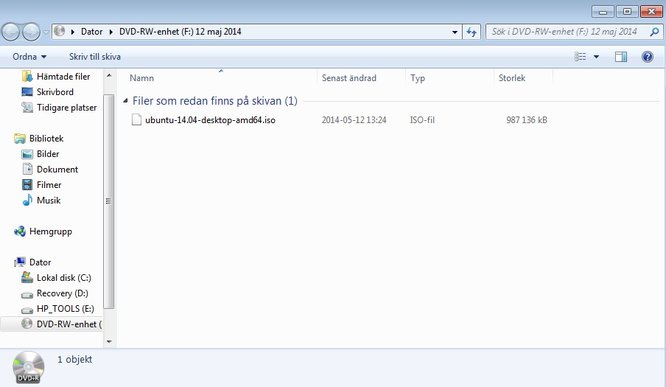Click the Recovery (D:) drive icon
This screenshot has height=387, width=666.
(x=27, y=294)
